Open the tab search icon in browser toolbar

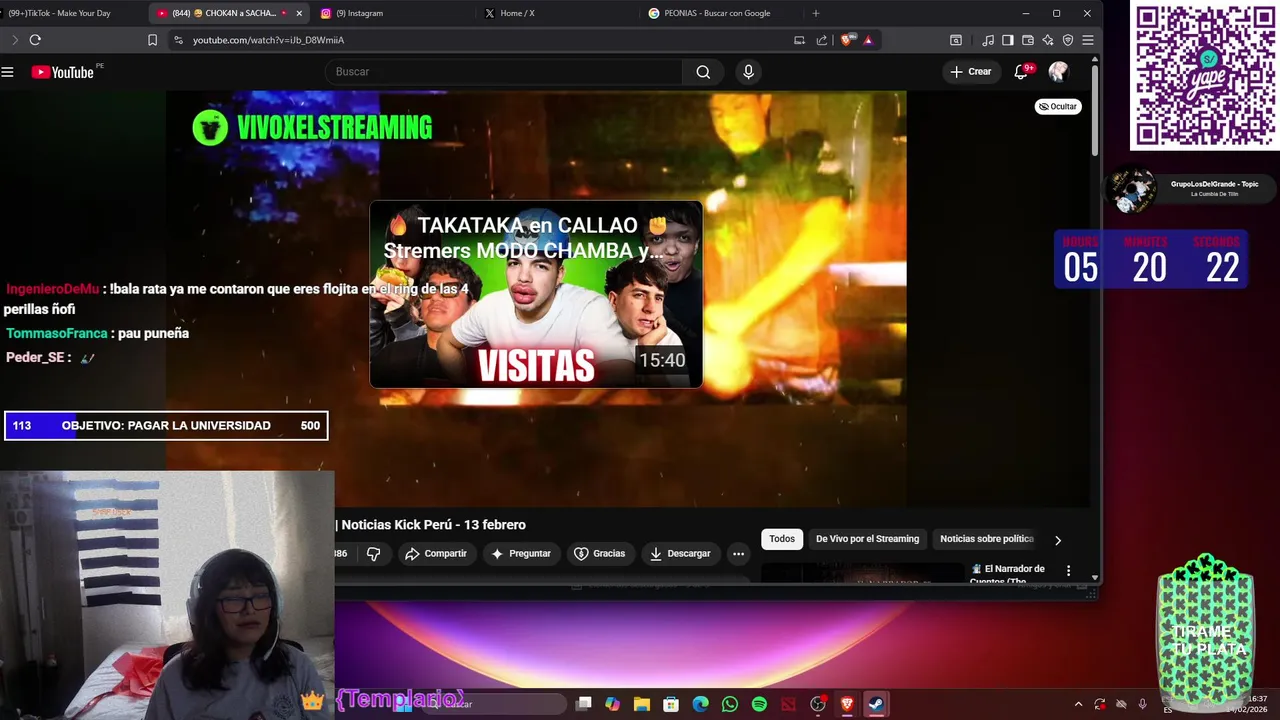956,40
